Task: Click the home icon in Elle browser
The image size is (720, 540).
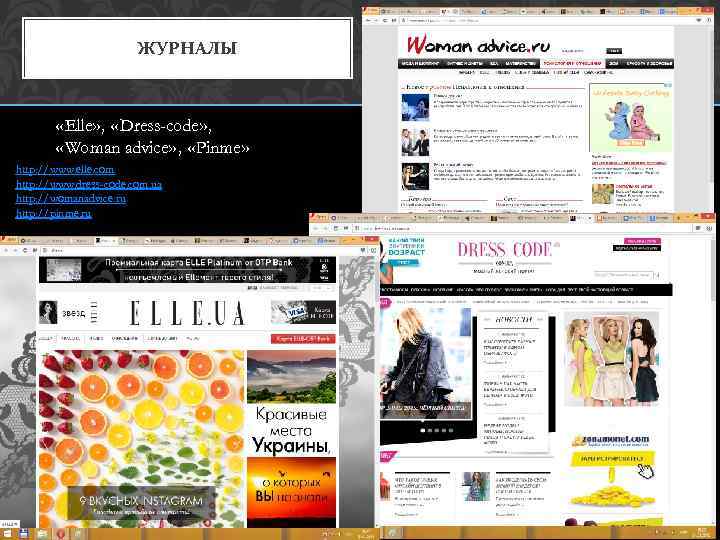Action: pyautogui.click(x=34, y=250)
